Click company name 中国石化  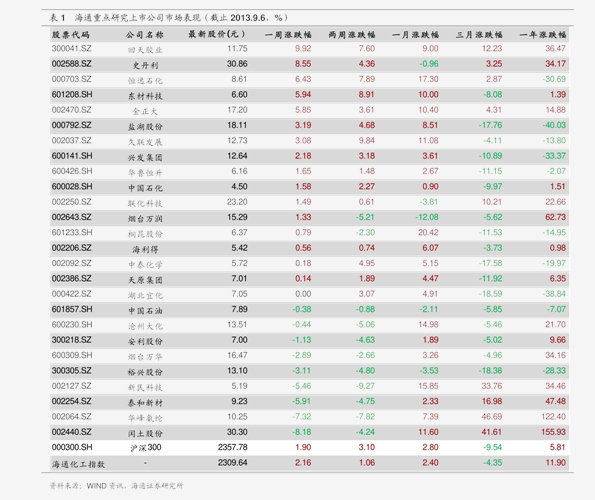tap(145, 188)
